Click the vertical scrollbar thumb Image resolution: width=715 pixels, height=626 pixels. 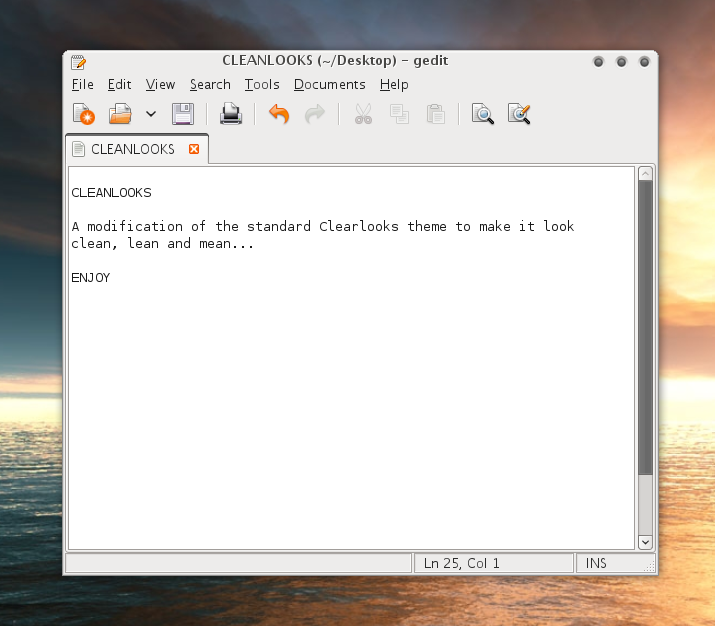tap(645, 328)
